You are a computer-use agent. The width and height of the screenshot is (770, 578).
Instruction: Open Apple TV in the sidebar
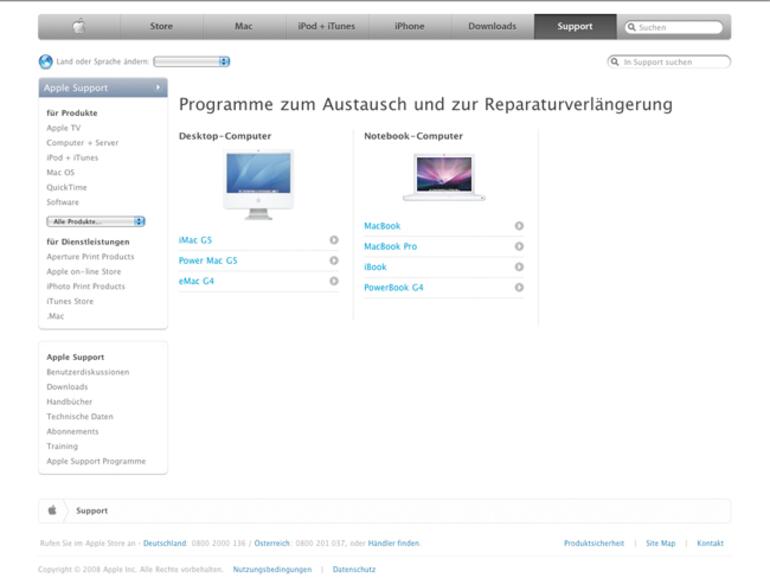[63, 128]
